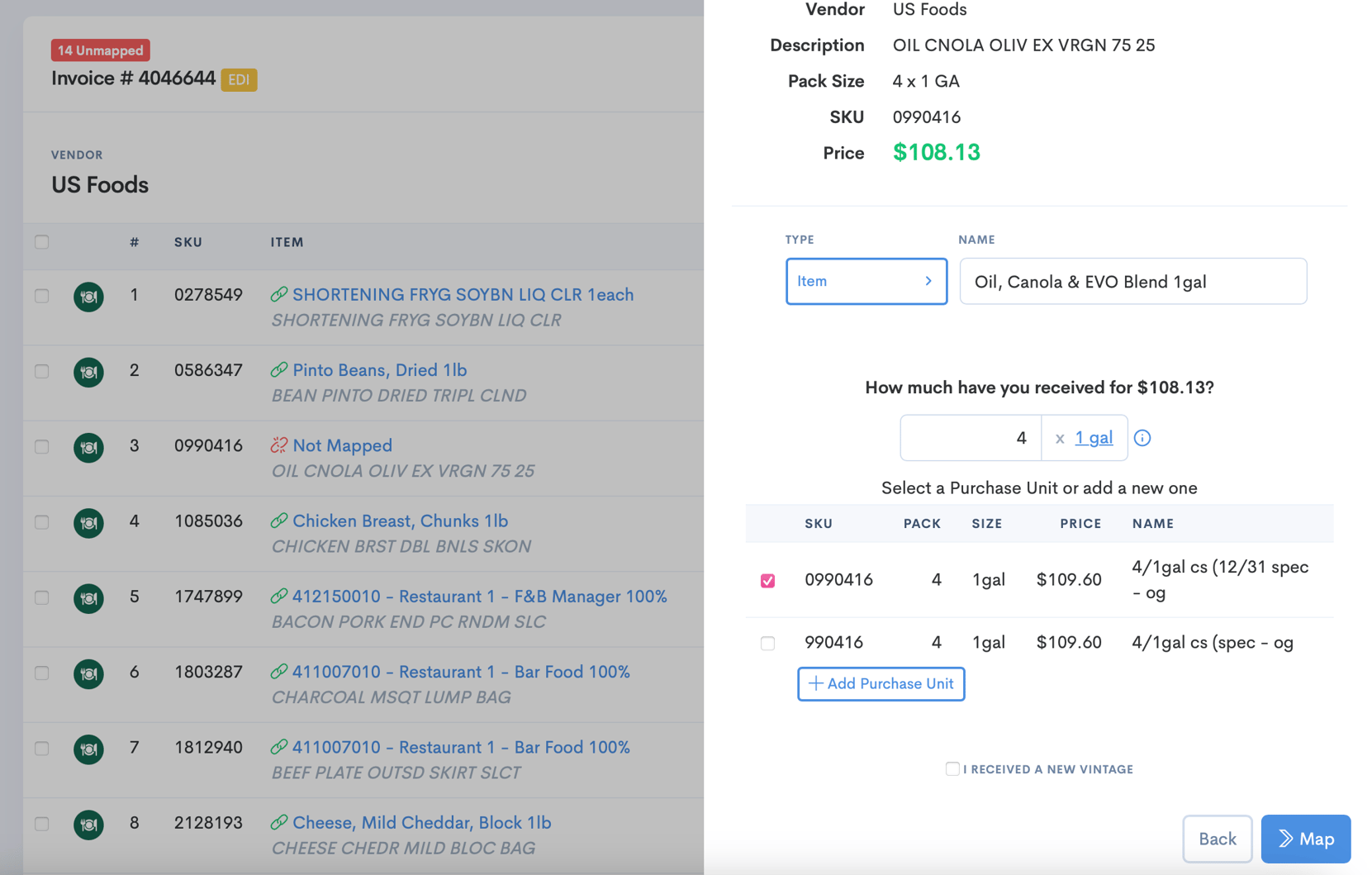The height and width of the screenshot is (875, 1372).
Task: Open the 1 gal unit selector
Action: click(x=1093, y=438)
